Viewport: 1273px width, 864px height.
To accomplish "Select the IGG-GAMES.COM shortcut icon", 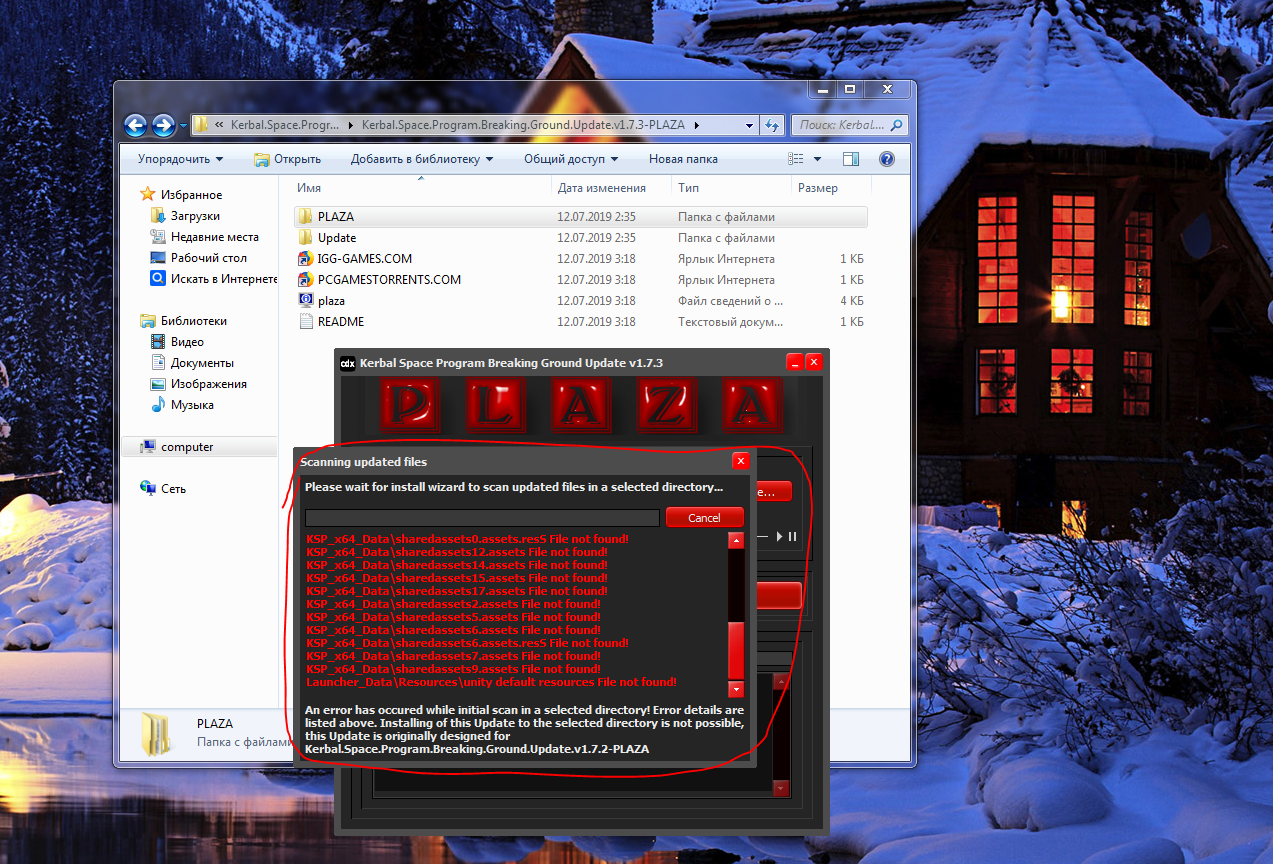I will tap(306, 258).
